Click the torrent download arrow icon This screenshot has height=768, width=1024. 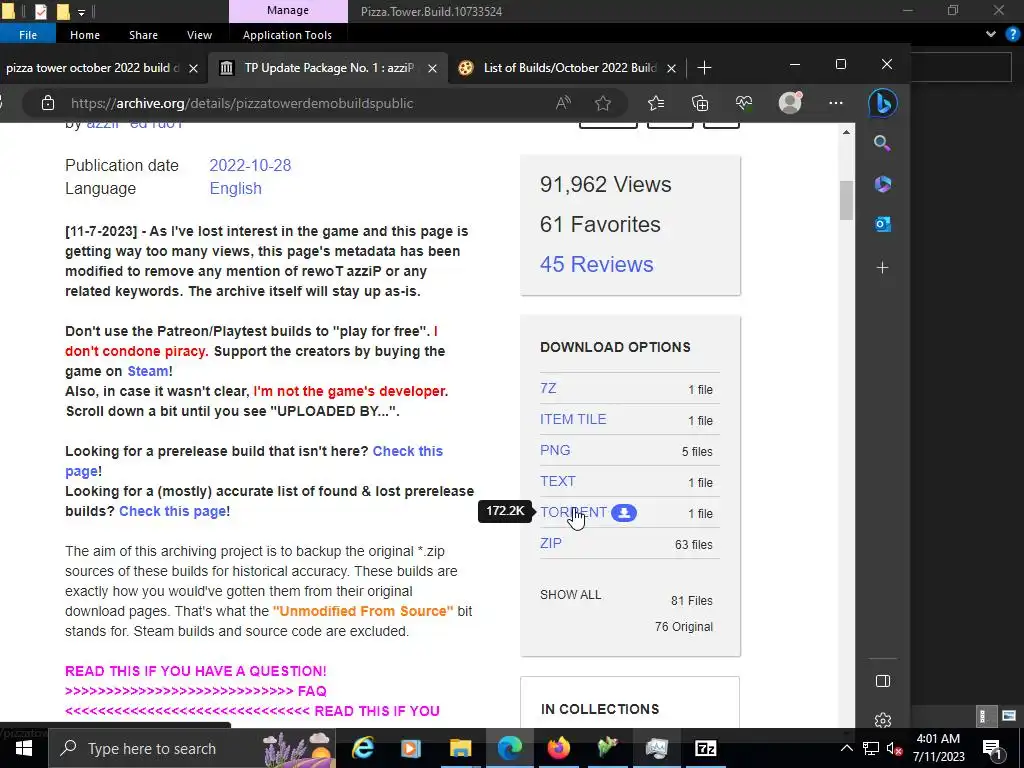click(624, 513)
